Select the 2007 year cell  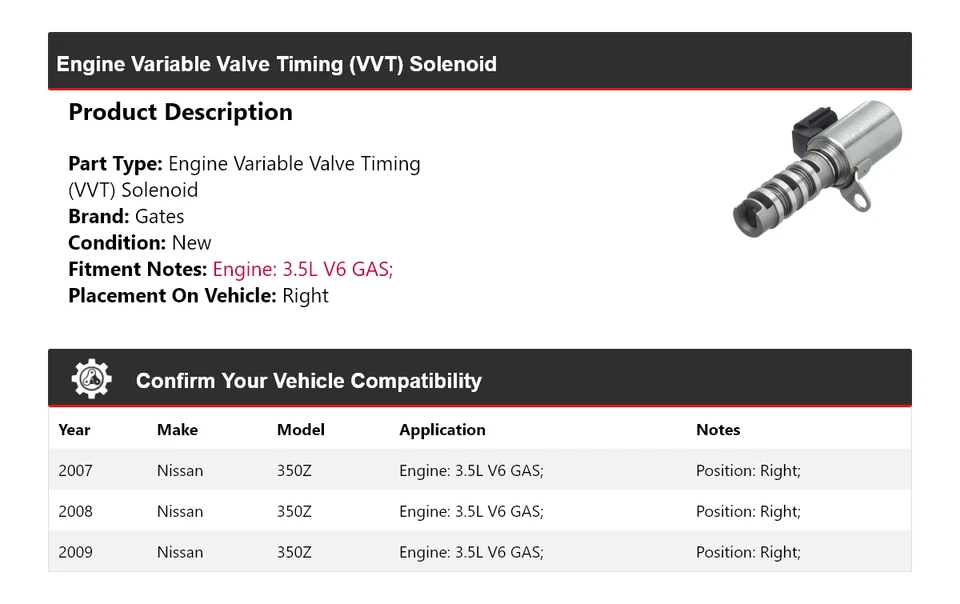[75, 471]
